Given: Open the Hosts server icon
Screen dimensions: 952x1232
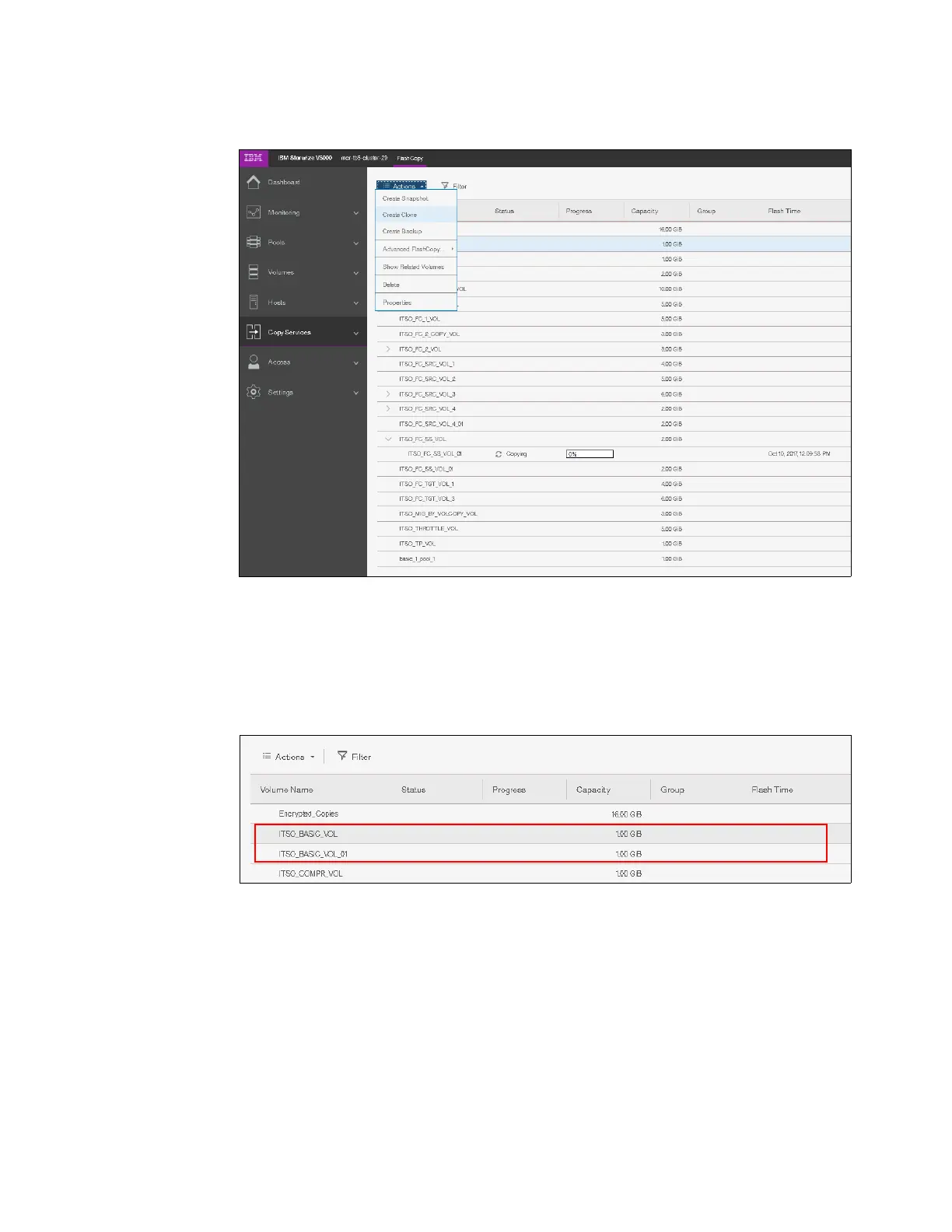Looking at the screenshot, I should tap(254, 302).
